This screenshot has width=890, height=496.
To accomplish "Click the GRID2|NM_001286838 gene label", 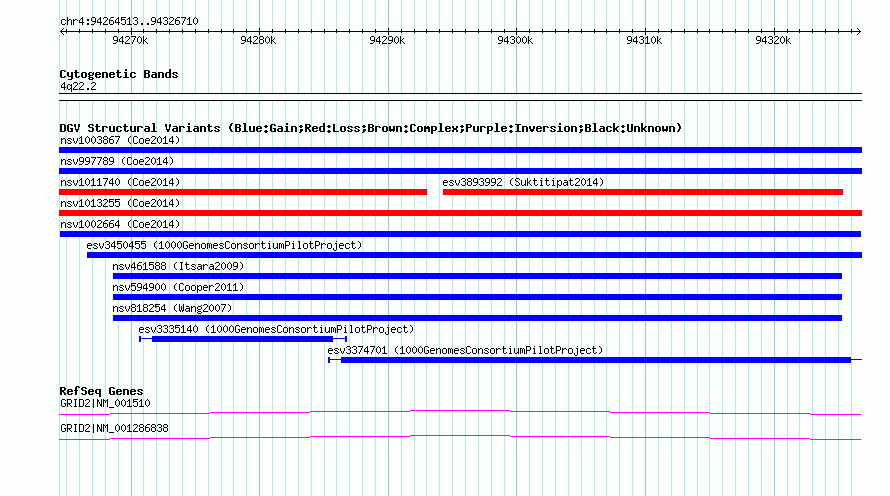I will click(x=114, y=428).
